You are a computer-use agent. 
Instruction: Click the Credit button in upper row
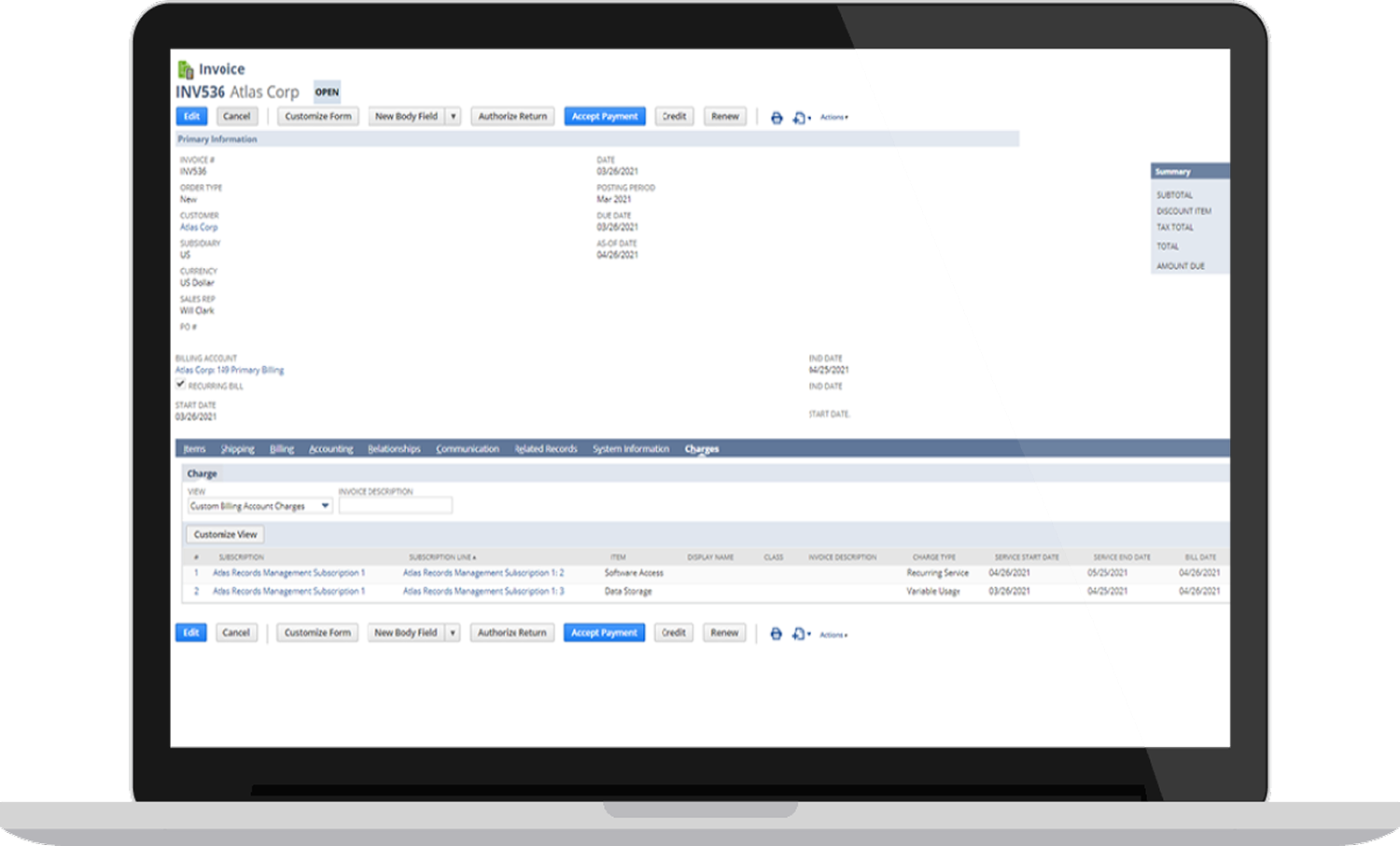[674, 117]
